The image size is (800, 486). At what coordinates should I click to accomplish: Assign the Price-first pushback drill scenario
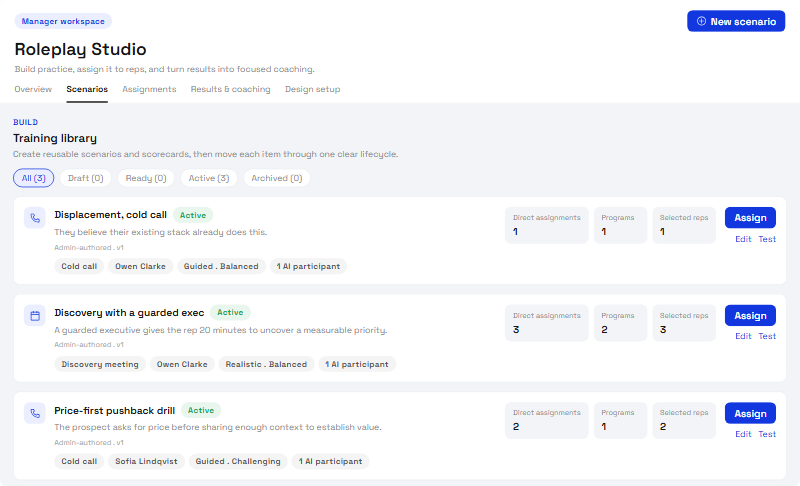coord(750,414)
